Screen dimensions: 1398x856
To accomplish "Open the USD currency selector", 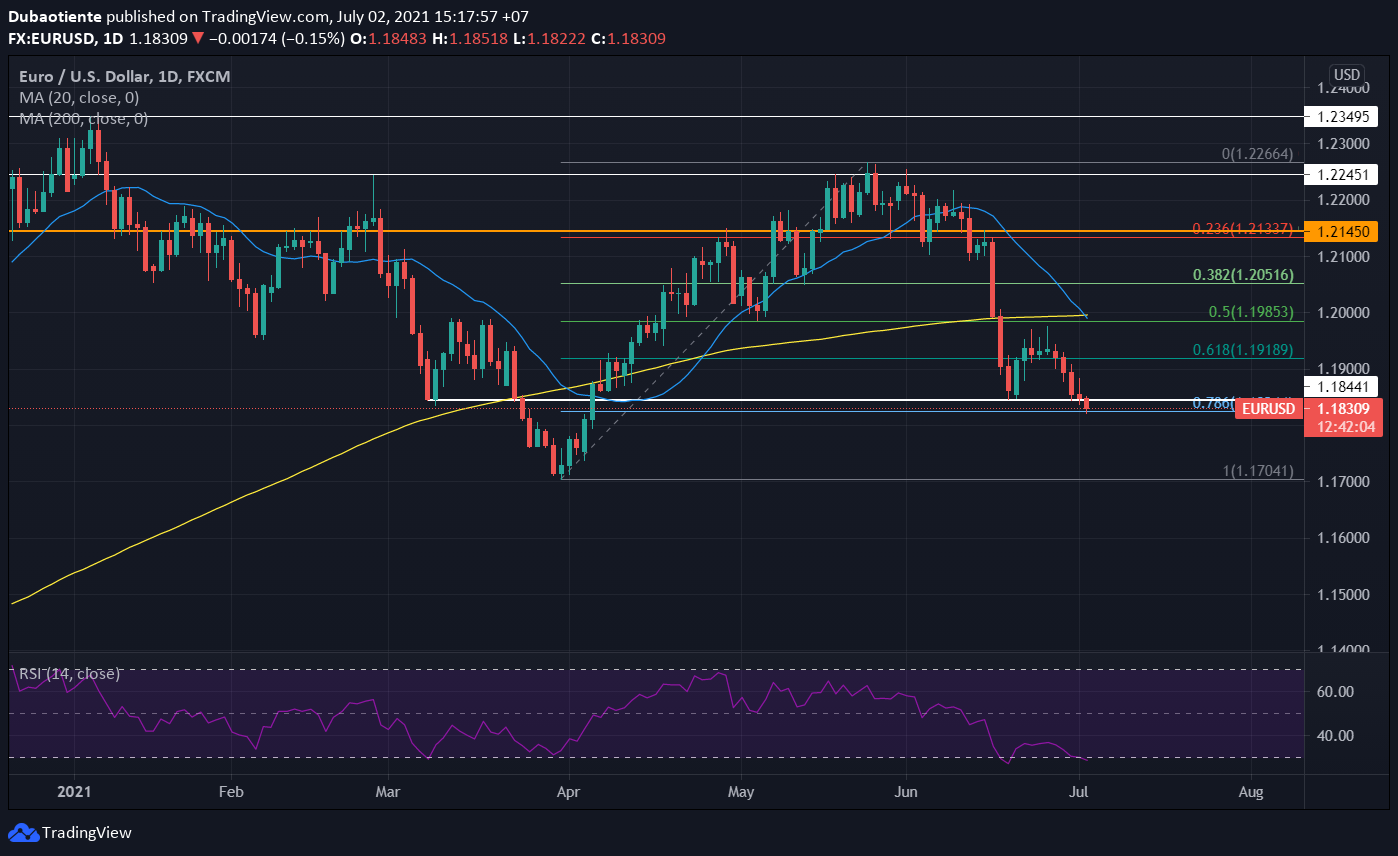I will 1346,74.
